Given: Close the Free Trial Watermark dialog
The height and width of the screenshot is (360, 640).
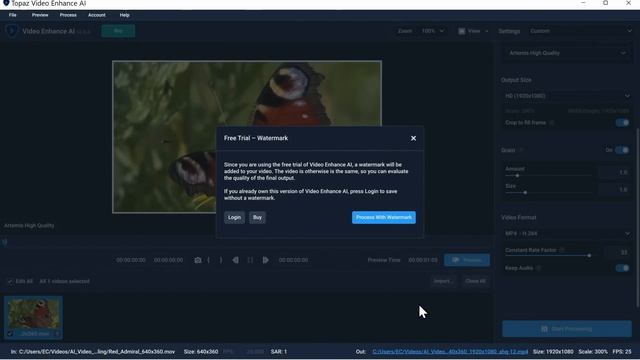Looking at the screenshot, I should point(413,138).
